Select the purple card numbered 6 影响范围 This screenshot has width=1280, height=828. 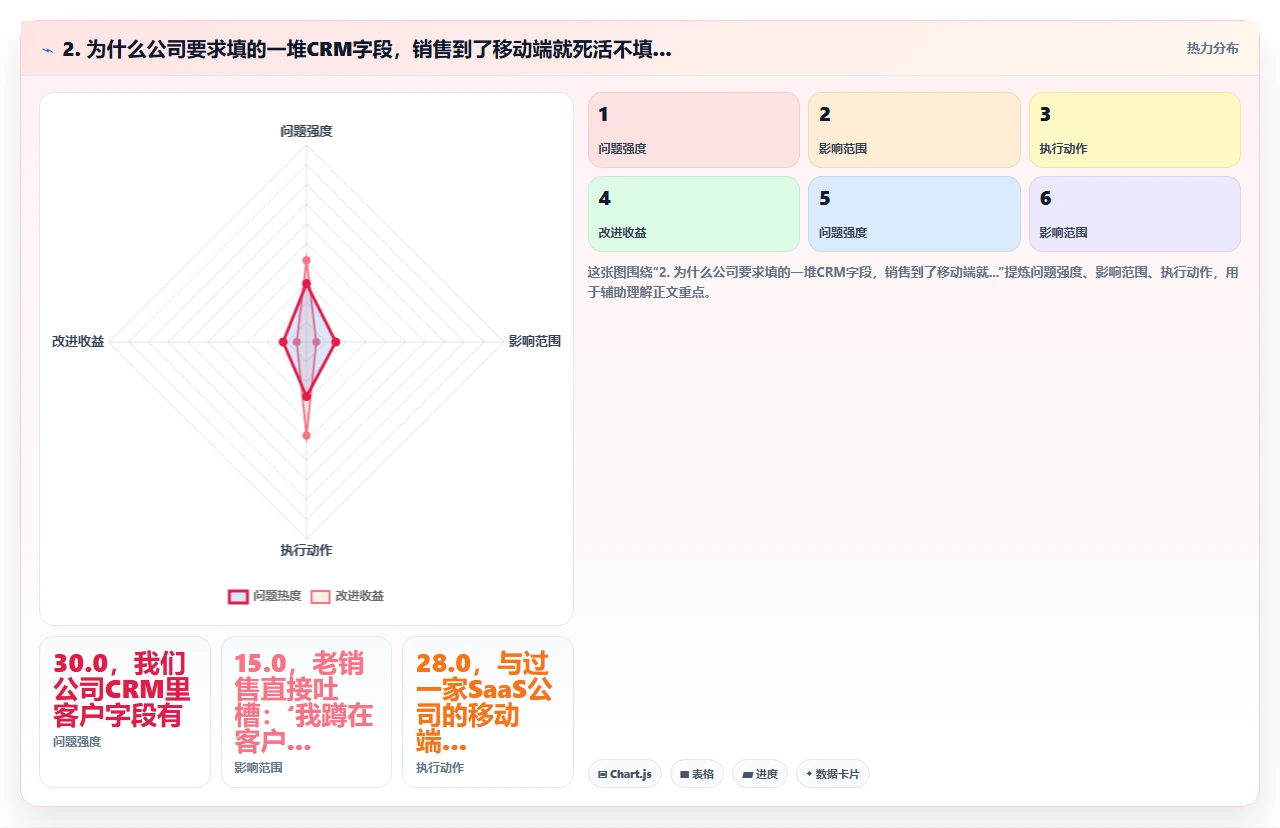coord(1135,214)
